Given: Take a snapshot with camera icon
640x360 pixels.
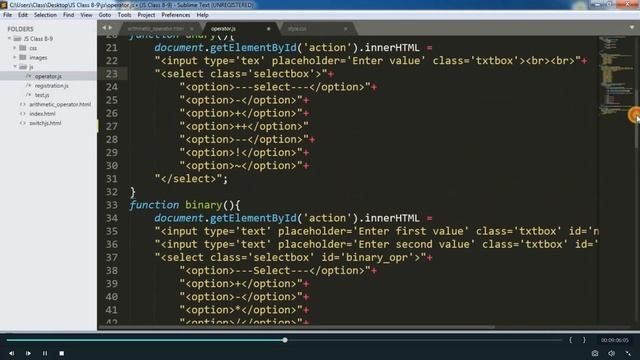Looking at the screenshot, I should (595, 353).
